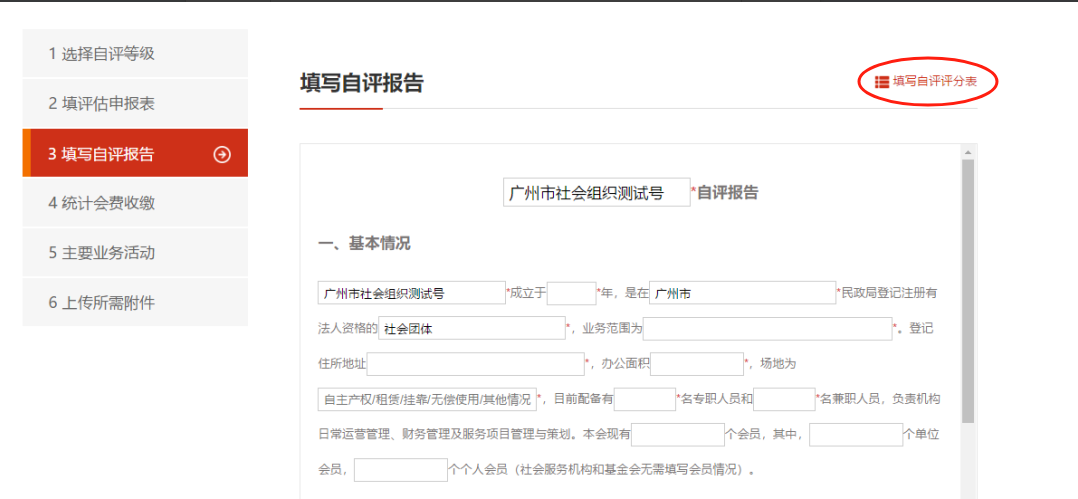The width and height of the screenshot is (1078, 499).
Task: Click the form's vertical scrollbar thumb
Action: click(967, 290)
